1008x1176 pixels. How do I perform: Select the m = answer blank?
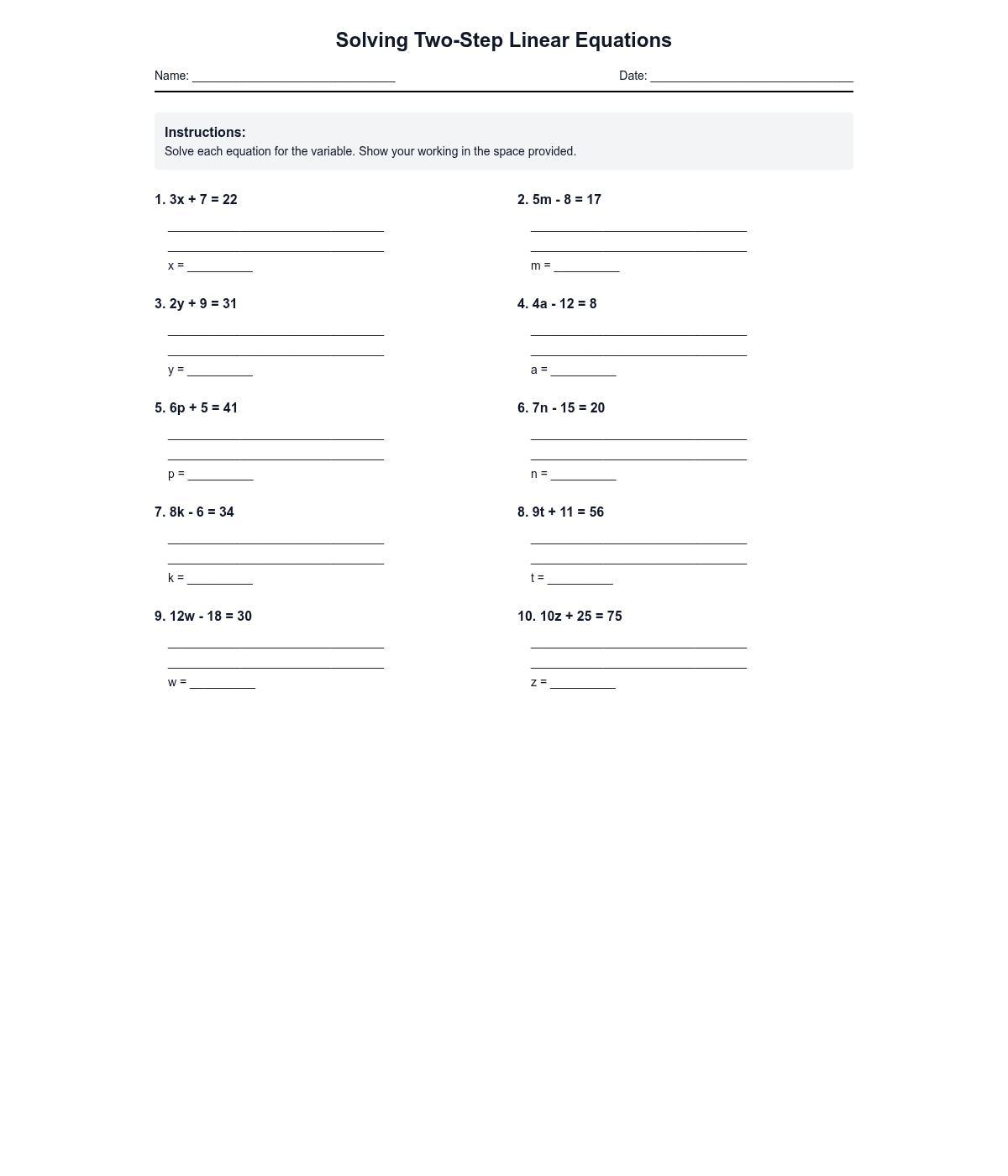(x=586, y=265)
